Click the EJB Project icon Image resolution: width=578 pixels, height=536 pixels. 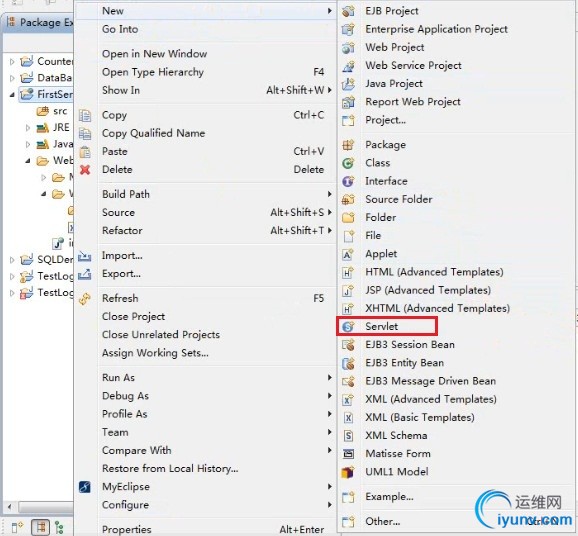pos(348,11)
